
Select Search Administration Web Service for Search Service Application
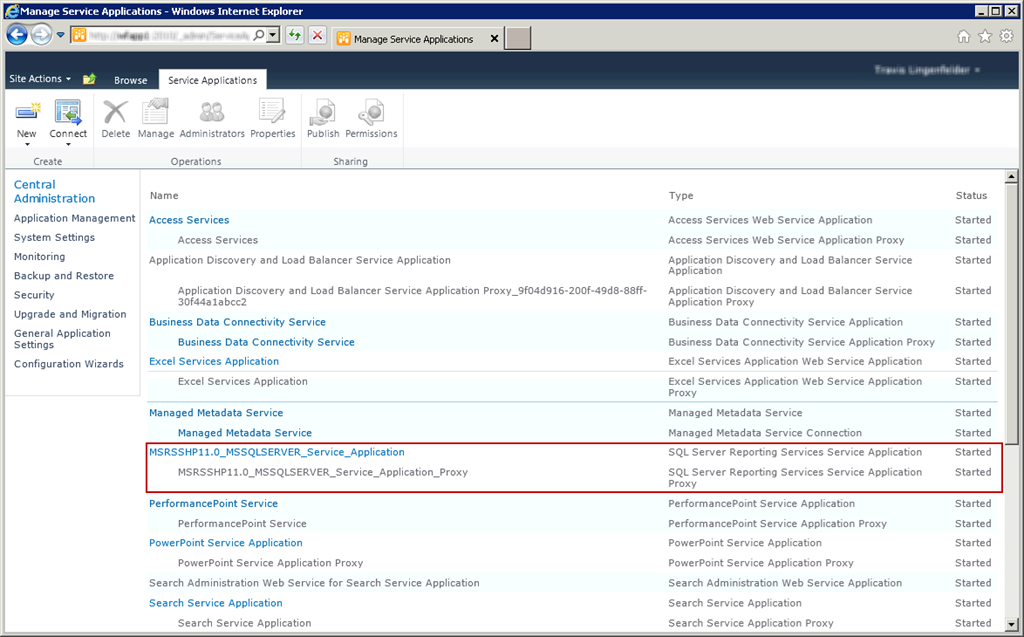(x=314, y=583)
